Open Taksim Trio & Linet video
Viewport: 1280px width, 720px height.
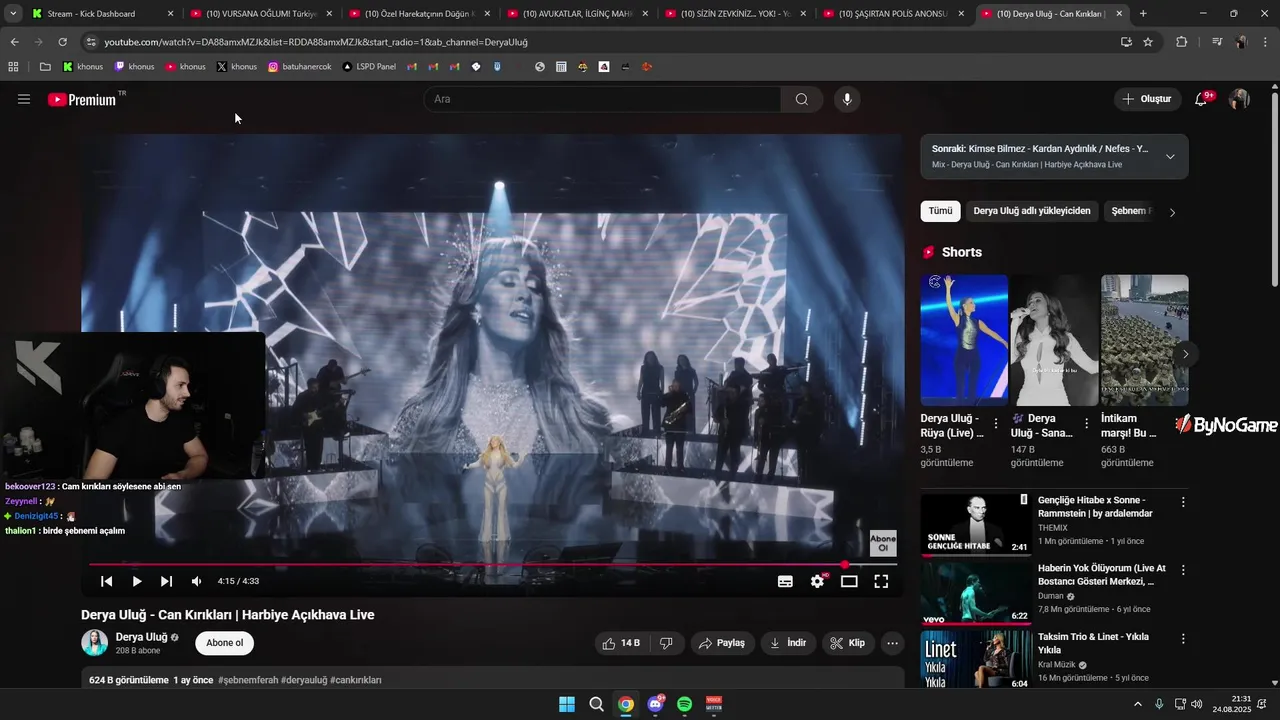(x=976, y=660)
